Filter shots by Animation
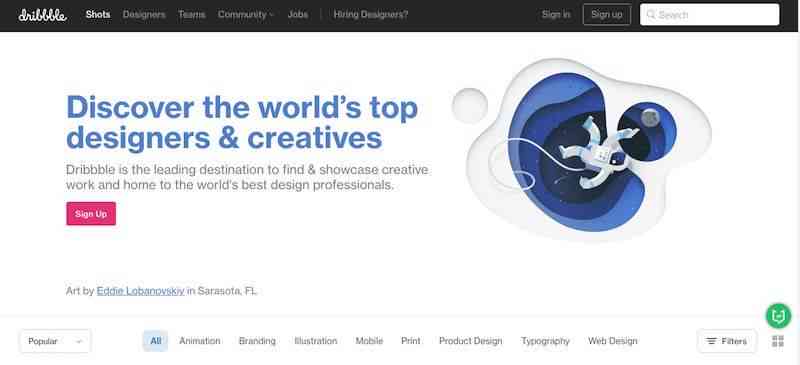This screenshot has height=365, width=800. click(x=199, y=341)
